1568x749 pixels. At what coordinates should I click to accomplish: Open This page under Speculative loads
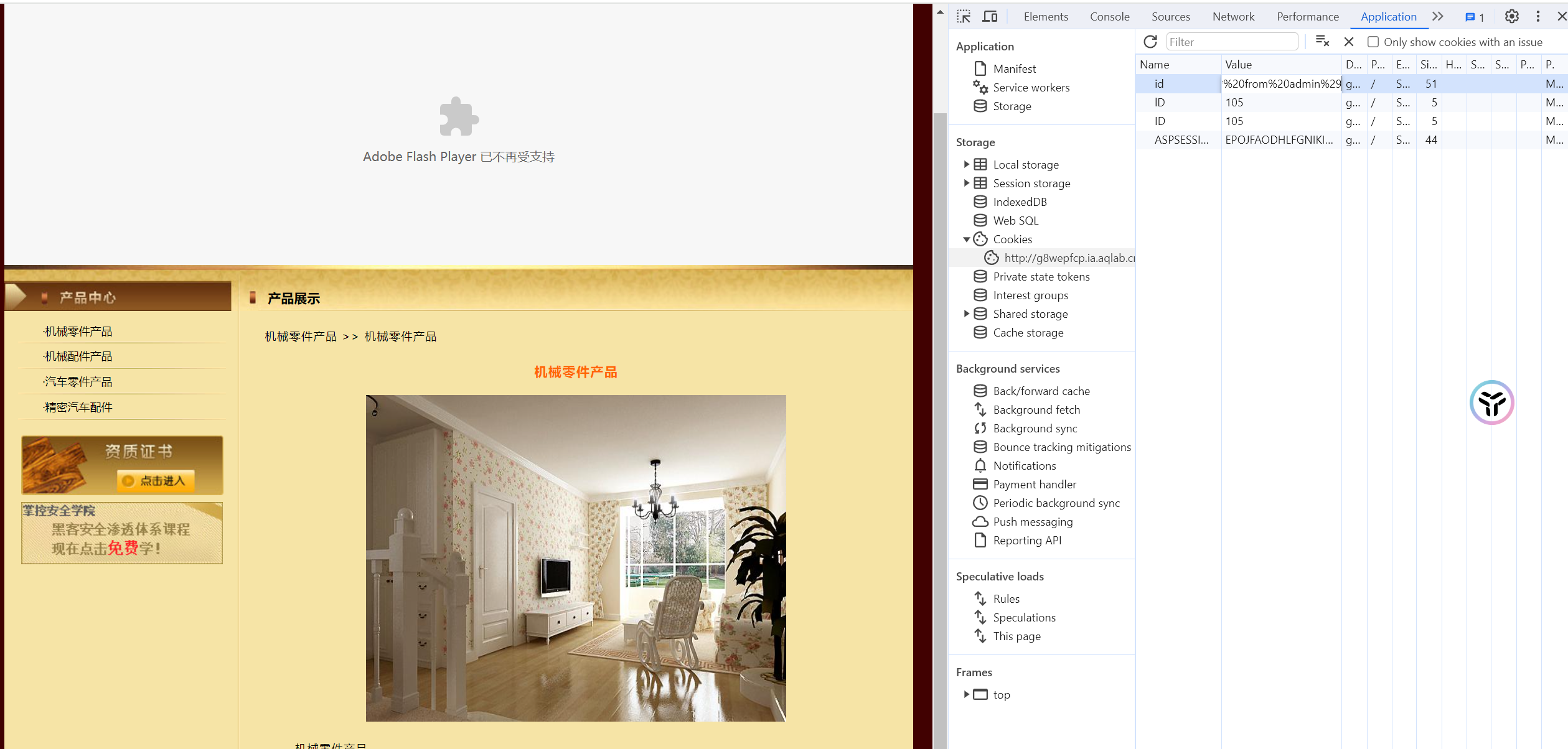tap(1016, 636)
